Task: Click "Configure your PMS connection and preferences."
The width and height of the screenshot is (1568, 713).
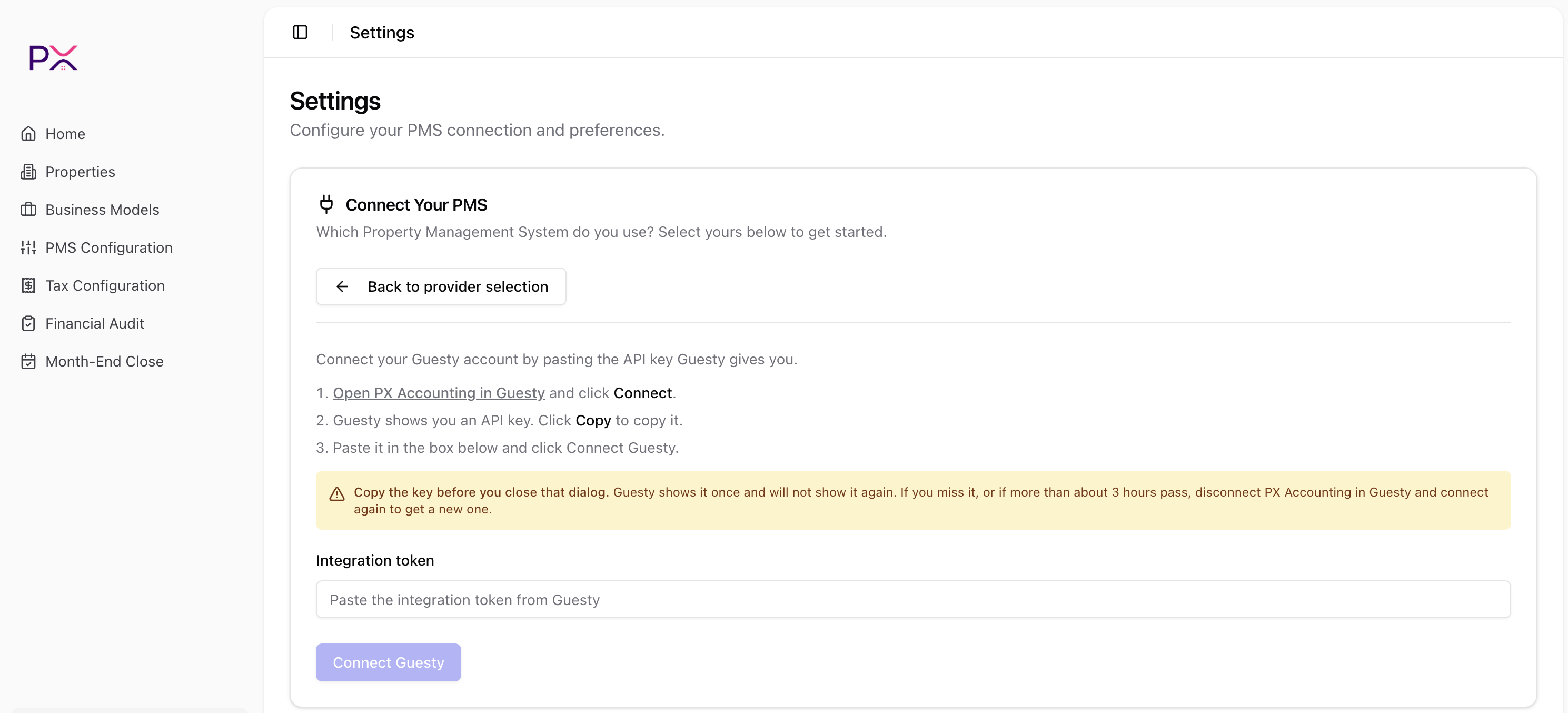Action: point(477,130)
